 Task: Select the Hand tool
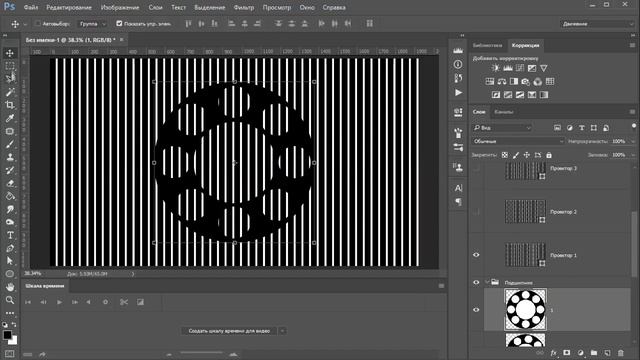(10, 287)
